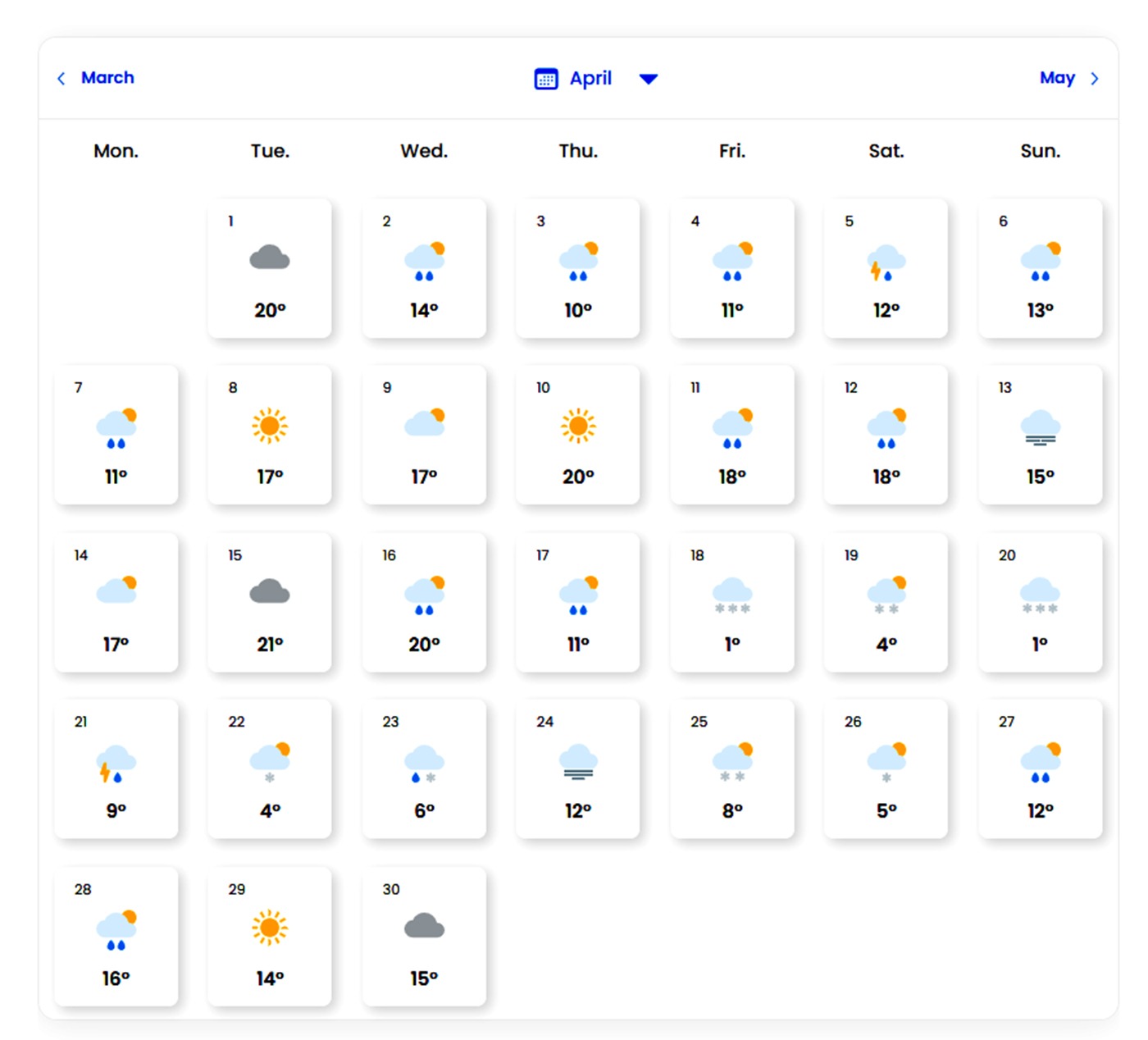This screenshot has width=1148, height=1040.
Task: Click the sun icon on April 8
Action: pos(270,426)
